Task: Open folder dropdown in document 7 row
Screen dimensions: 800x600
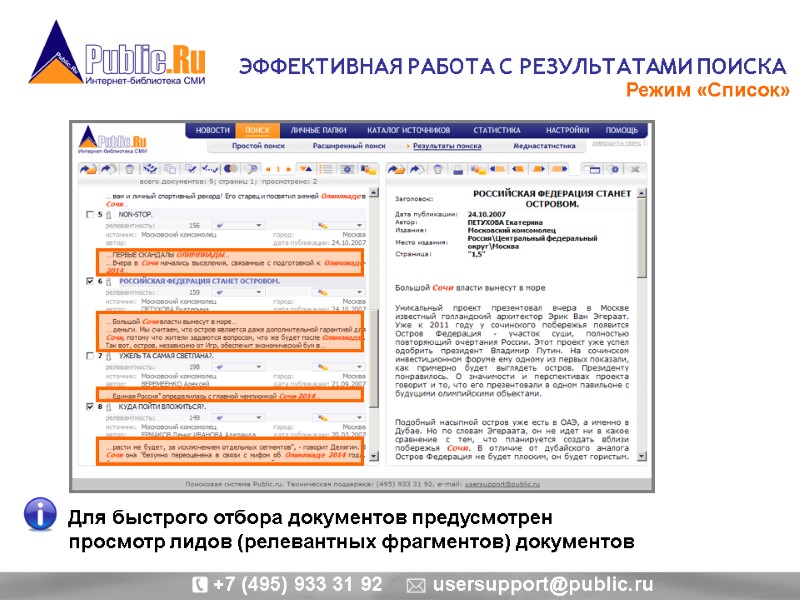Action: point(339,367)
